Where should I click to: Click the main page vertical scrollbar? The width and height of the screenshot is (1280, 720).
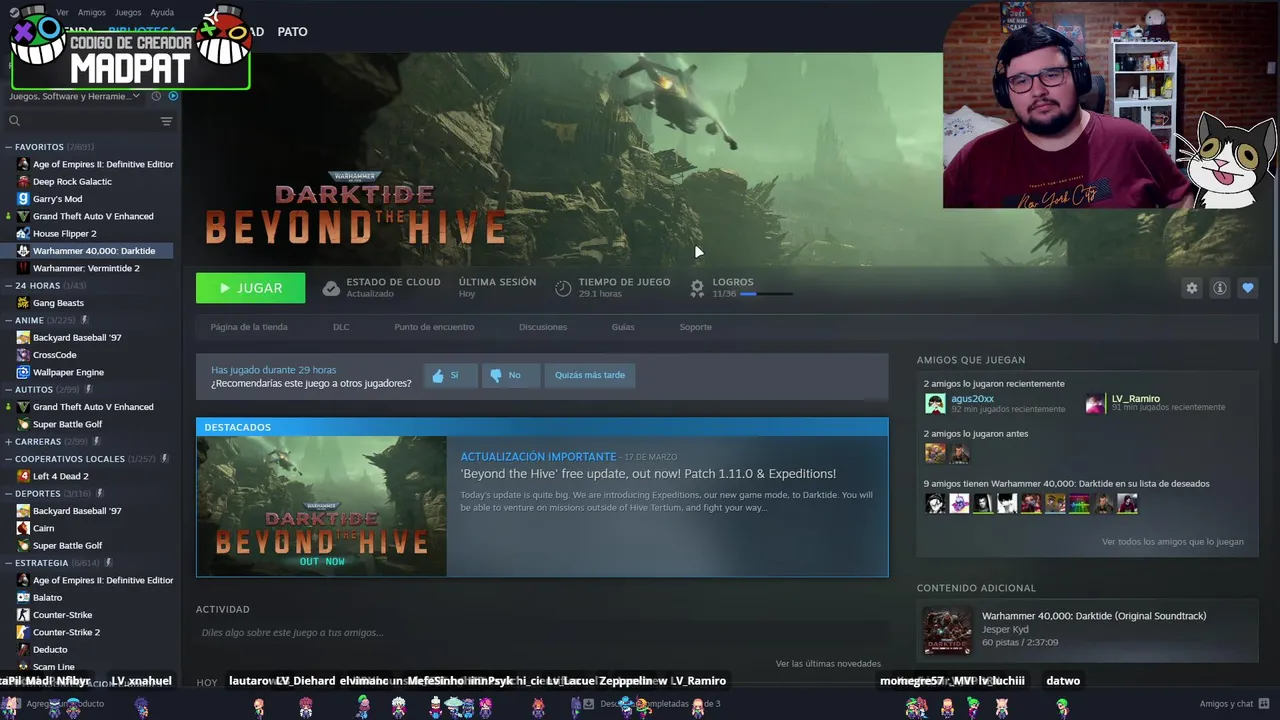[1276, 200]
